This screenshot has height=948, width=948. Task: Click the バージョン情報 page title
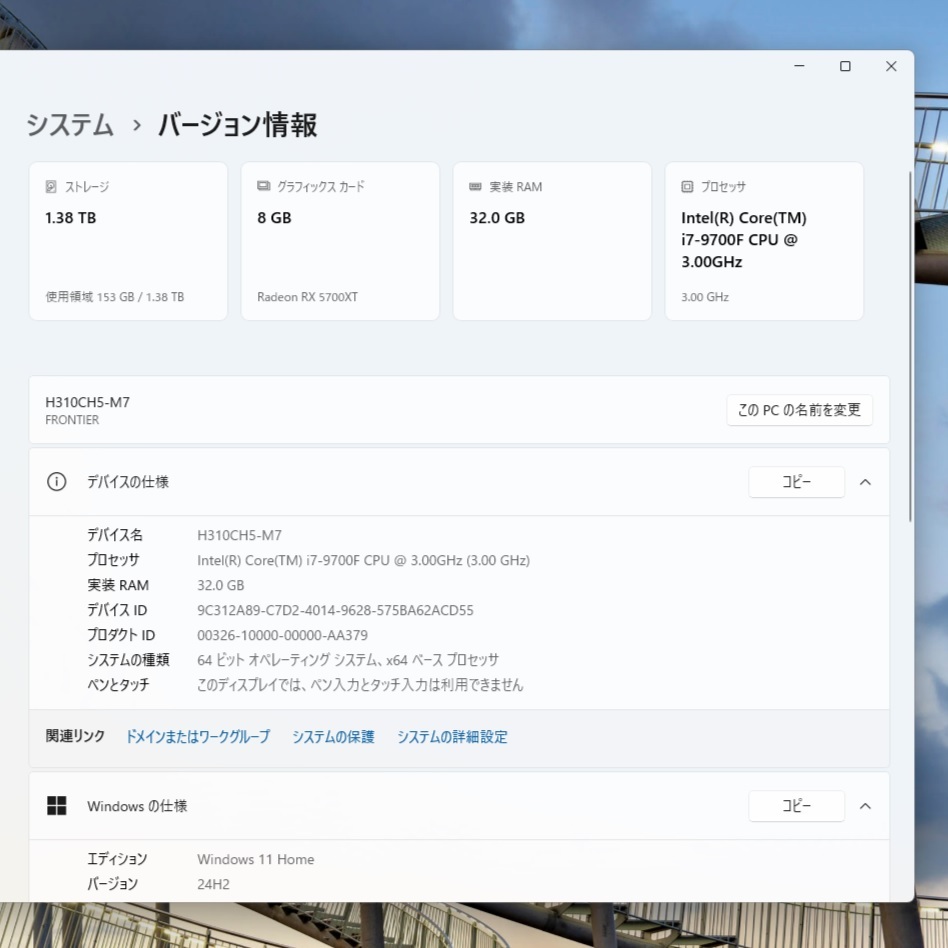tap(237, 125)
